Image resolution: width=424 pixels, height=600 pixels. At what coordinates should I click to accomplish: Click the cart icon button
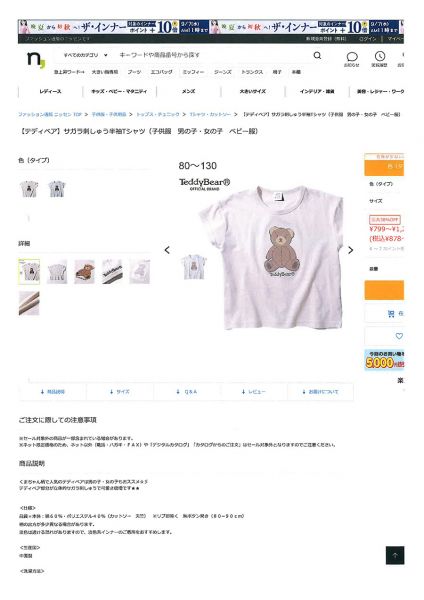click(x=391, y=313)
